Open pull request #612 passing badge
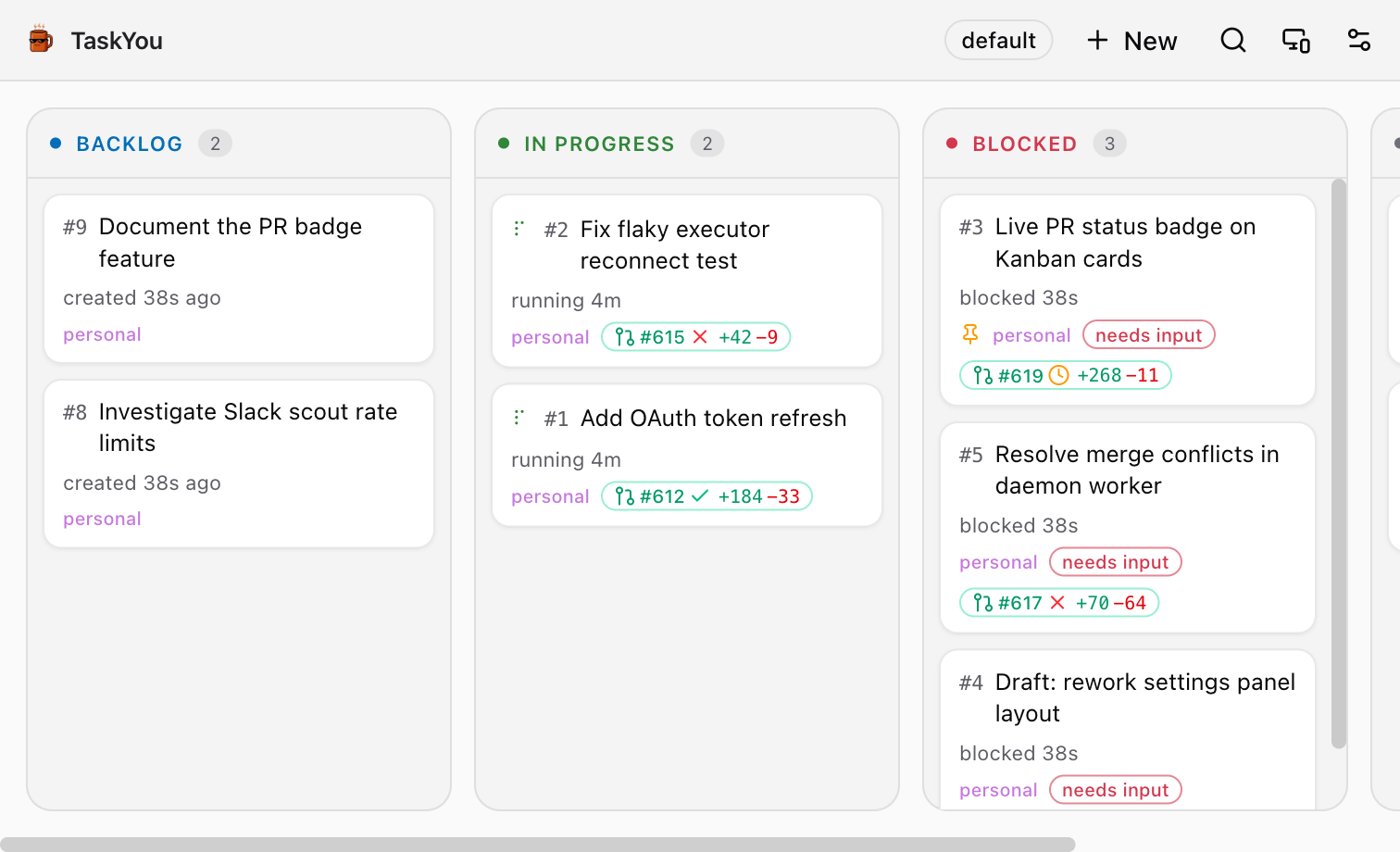 [x=707, y=496]
